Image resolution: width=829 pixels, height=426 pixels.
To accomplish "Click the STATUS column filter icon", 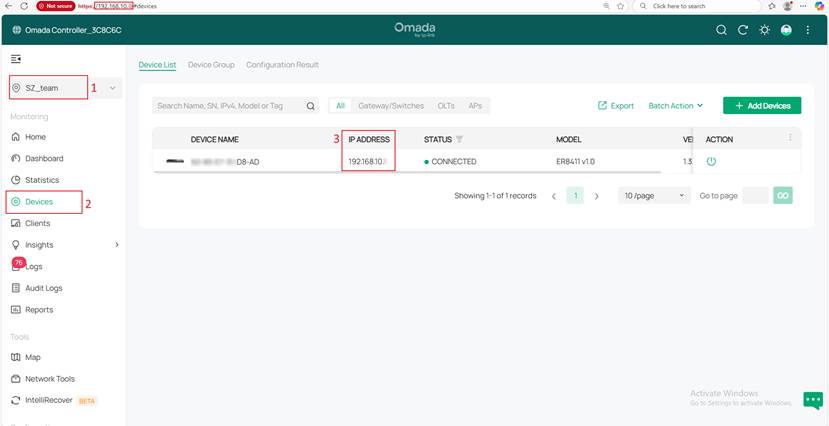I will (x=459, y=139).
